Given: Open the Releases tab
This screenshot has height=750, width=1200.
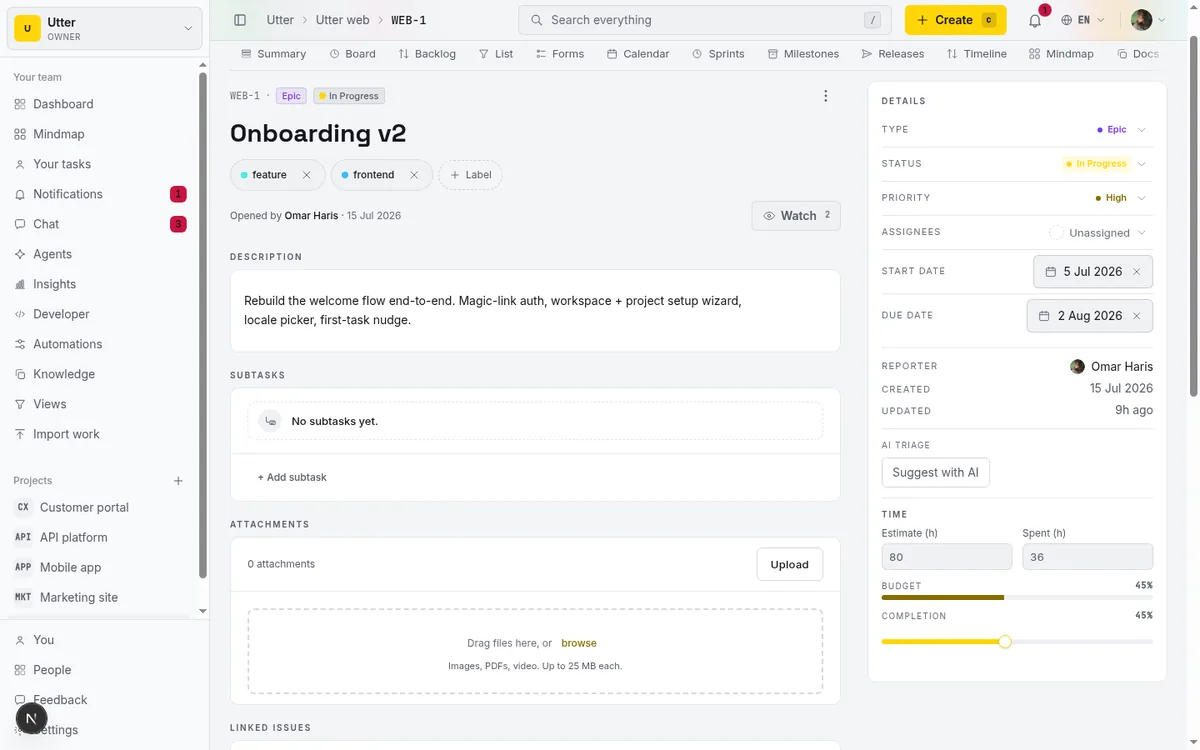Looking at the screenshot, I should 893,54.
